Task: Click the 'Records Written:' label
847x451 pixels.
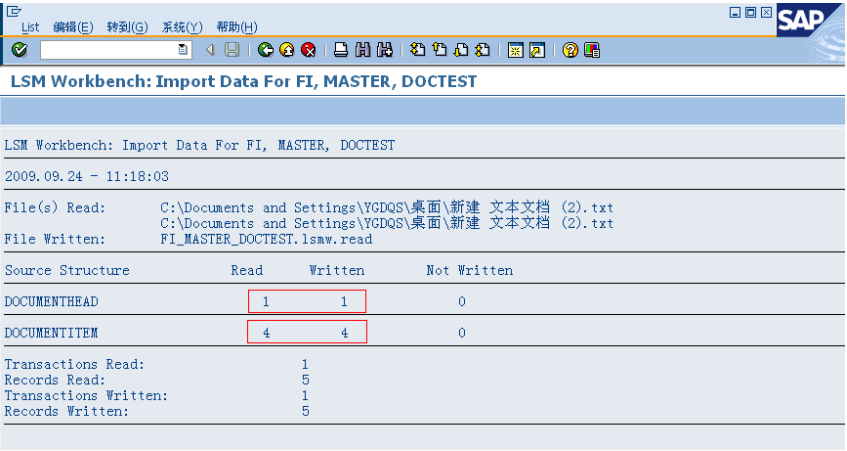Action: point(67,412)
